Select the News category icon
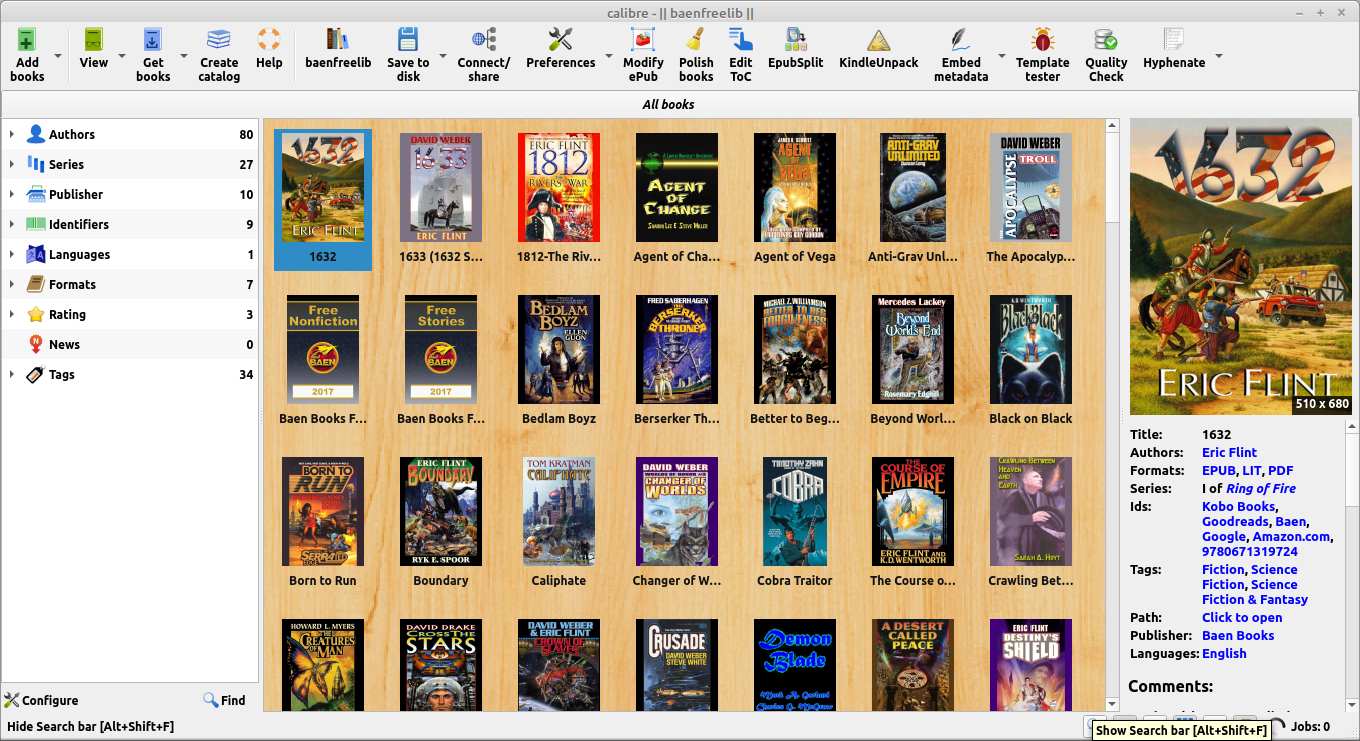 (x=36, y=344)
